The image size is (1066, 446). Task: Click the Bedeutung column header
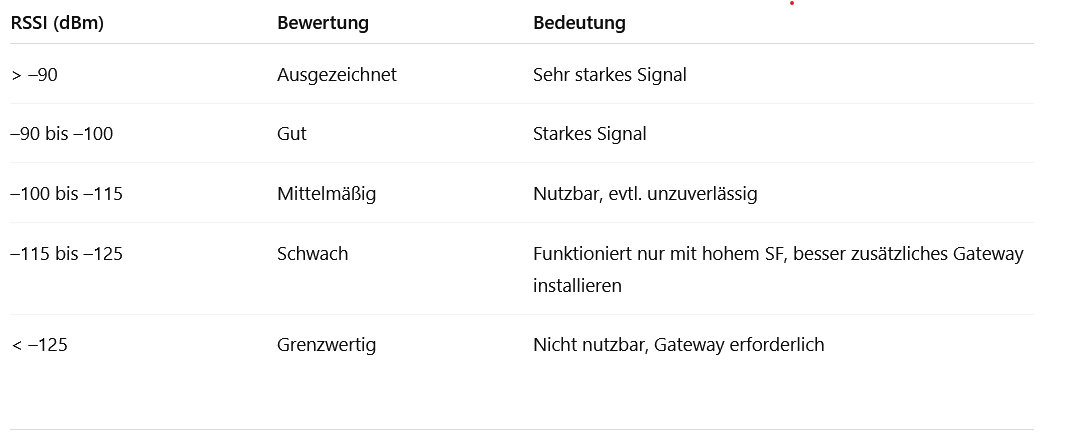(x=579, y=23)
